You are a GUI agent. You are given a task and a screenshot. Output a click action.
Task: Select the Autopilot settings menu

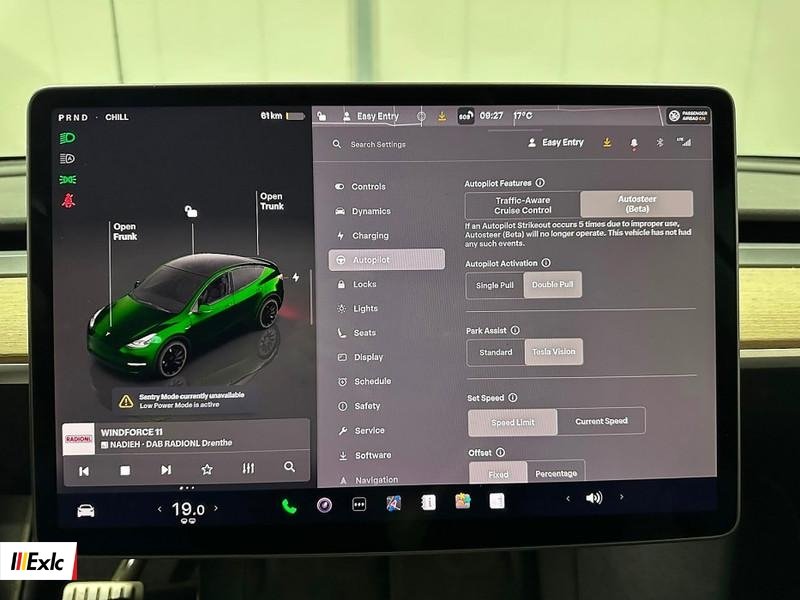pyautogui.click(x=387, y=260)
